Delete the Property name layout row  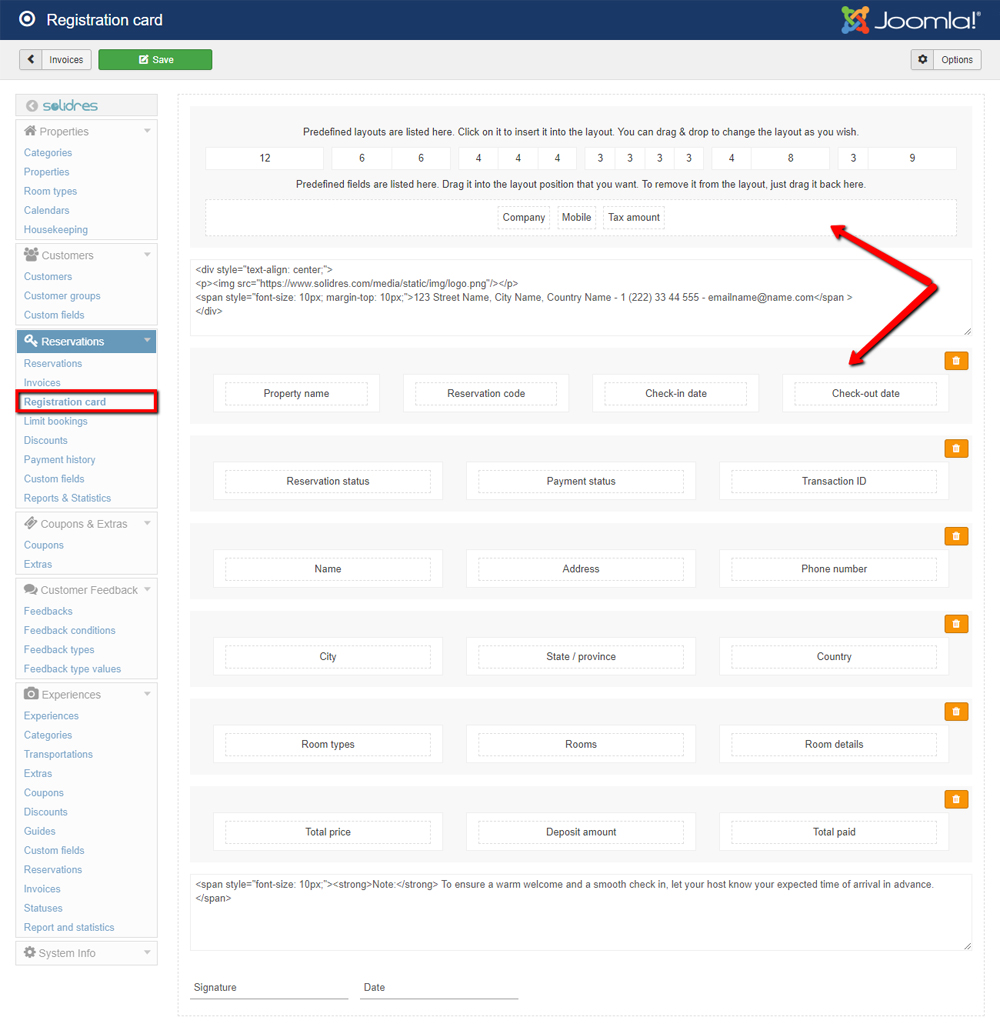coord(956,361)
